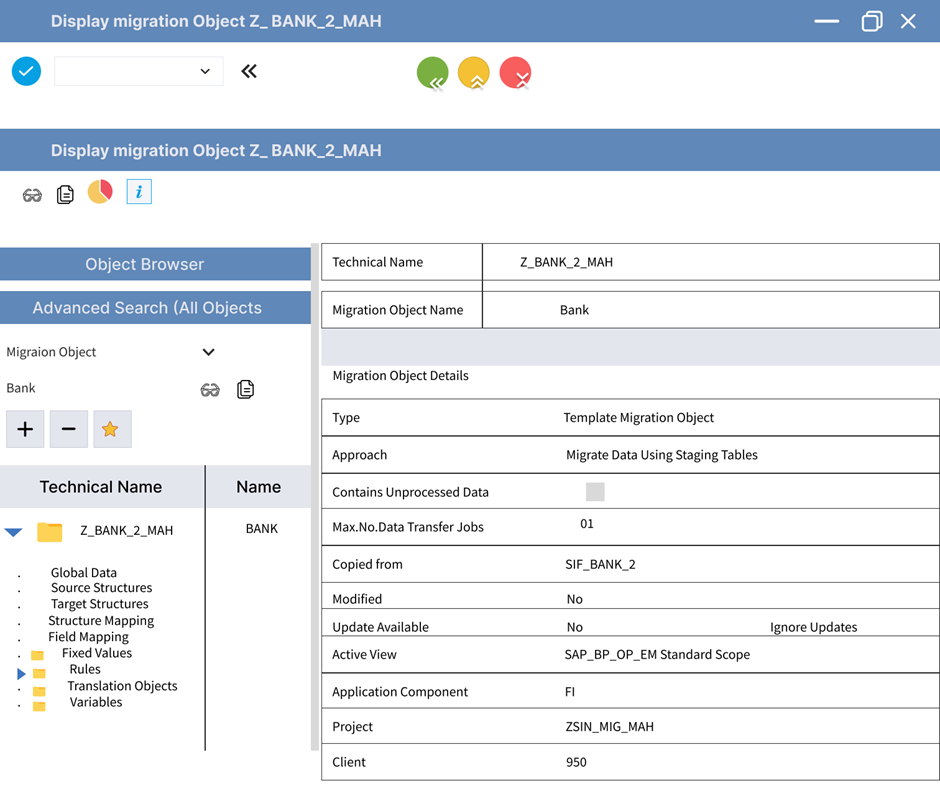The image size is (940, 801).
Task: Click the BANK name cell
Action: click(x=262, y=529)
